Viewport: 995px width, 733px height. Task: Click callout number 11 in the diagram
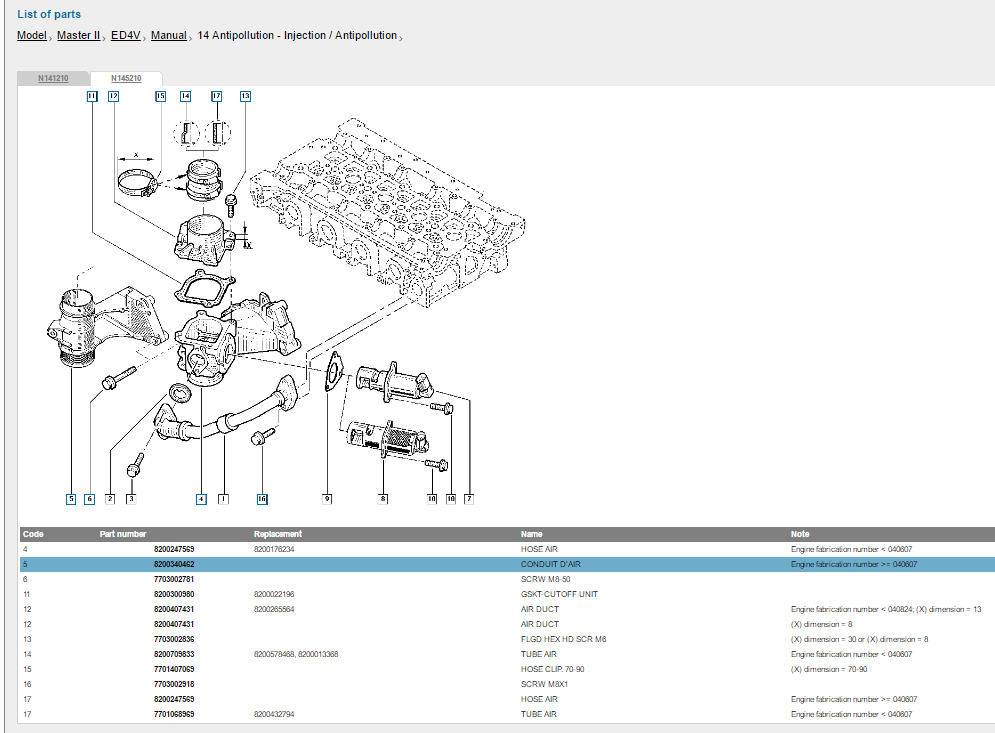(91, 97)
